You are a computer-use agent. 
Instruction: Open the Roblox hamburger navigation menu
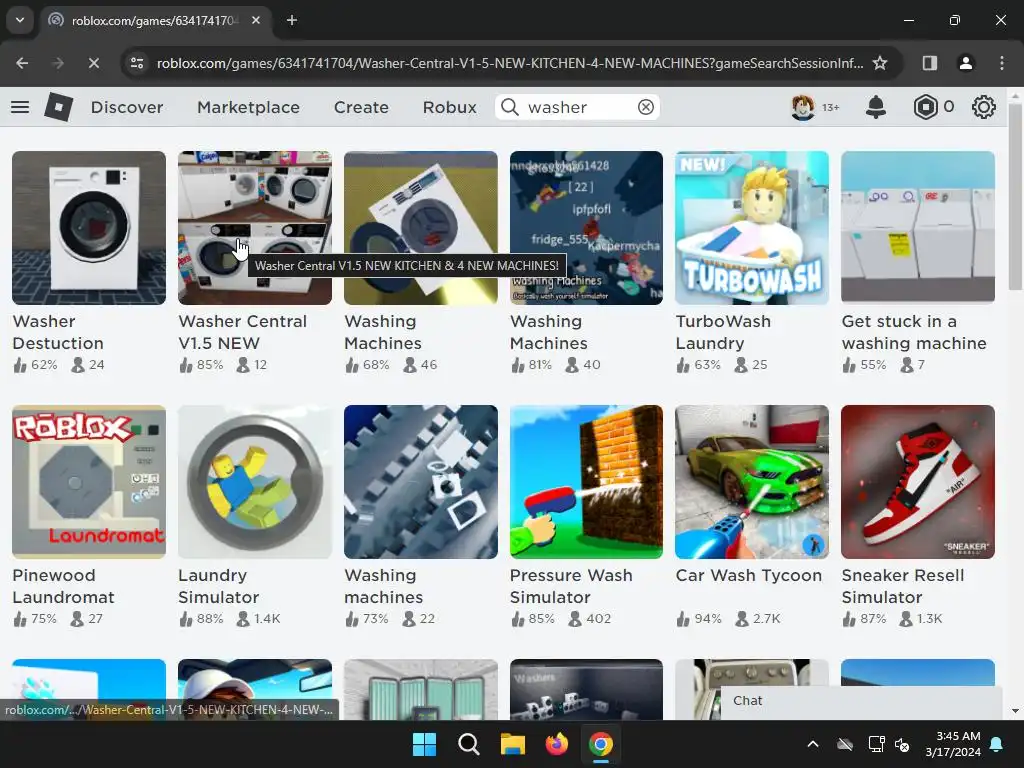pyautogui.click(x=20, y=107)
